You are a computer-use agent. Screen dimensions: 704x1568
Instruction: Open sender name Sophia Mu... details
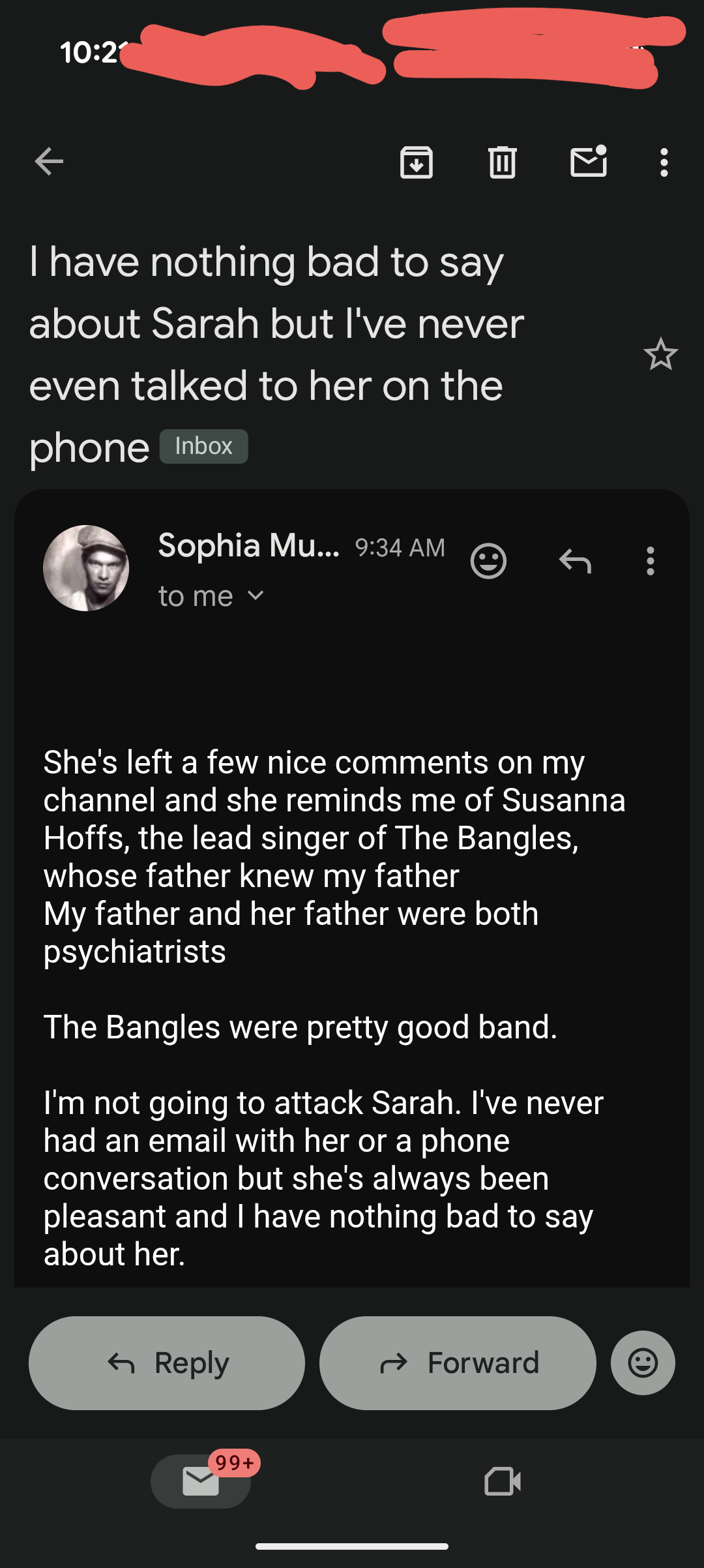click(248, 545)
